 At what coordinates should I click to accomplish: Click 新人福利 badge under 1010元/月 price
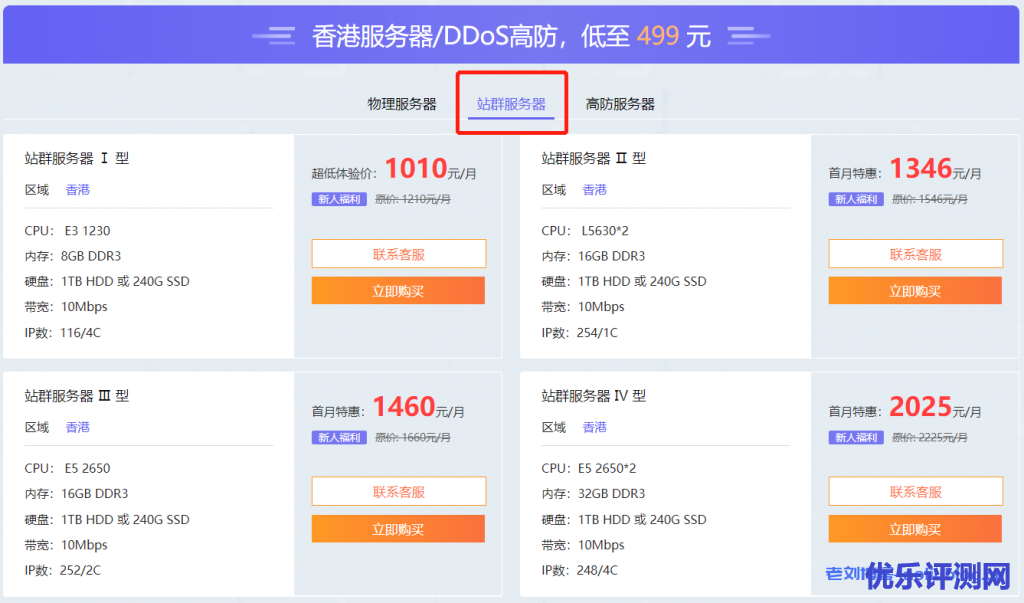pos(340,199)
